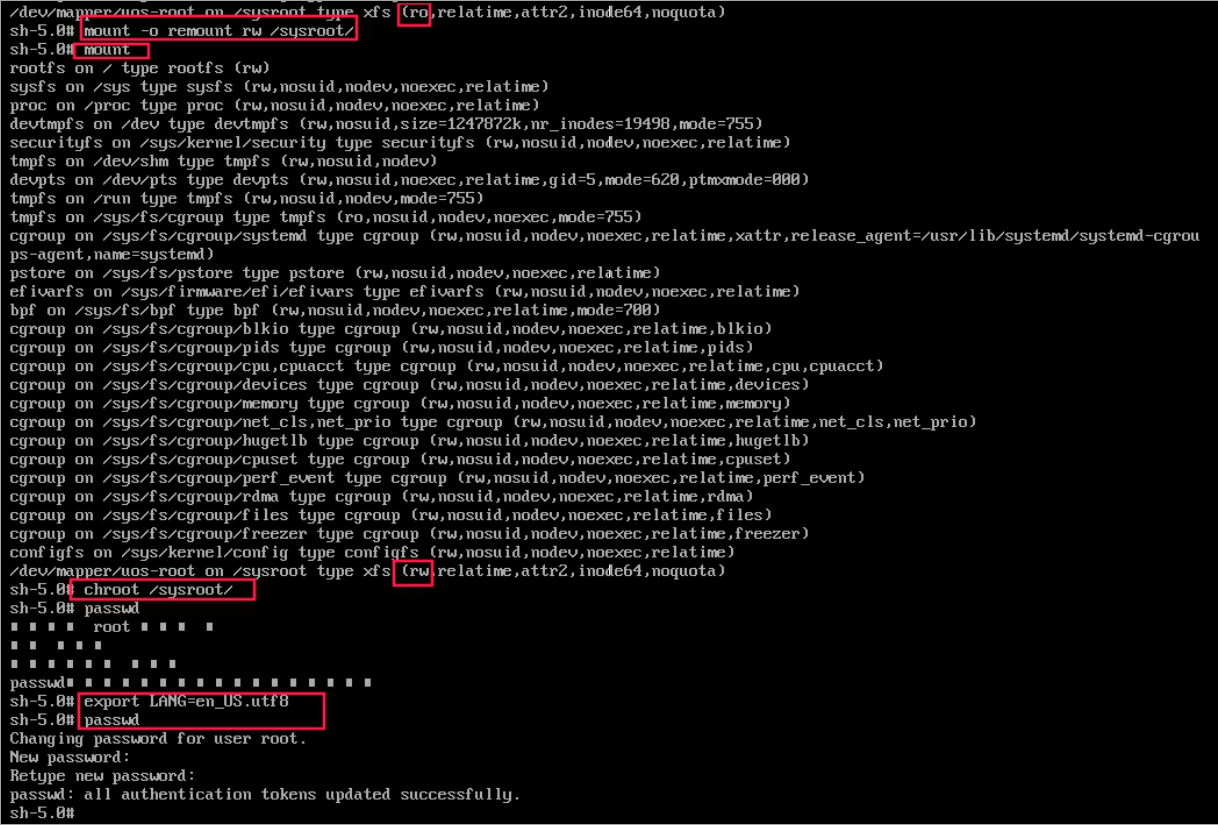Click the 'configfs on /sys/kernel/config' line
The image size is (1218, 825).
[x=372, y=553]
